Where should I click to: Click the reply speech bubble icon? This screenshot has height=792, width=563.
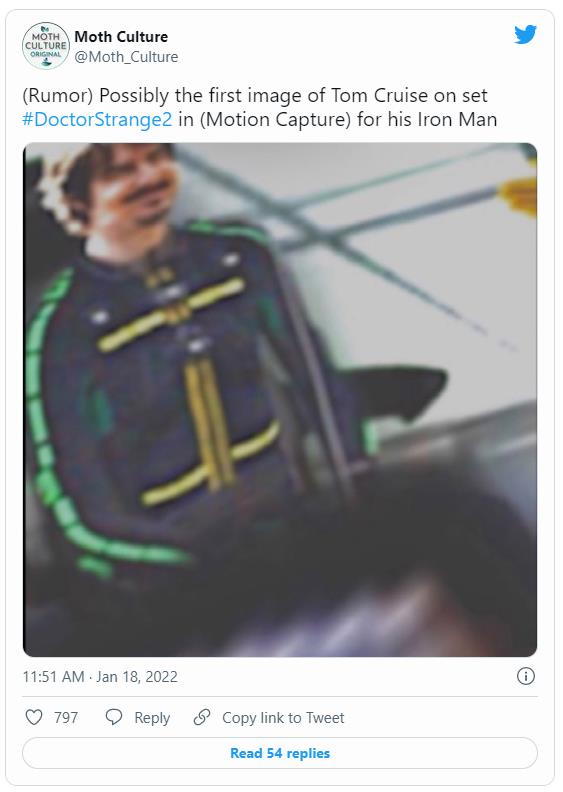[x=114, y=717]
